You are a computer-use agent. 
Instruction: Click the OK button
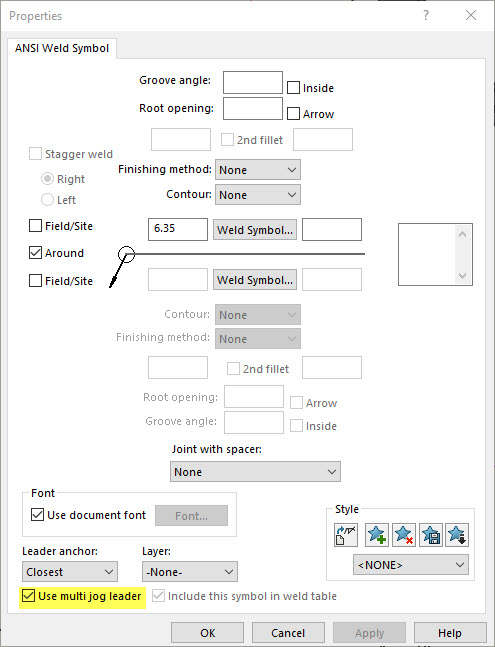coord(207,633)
